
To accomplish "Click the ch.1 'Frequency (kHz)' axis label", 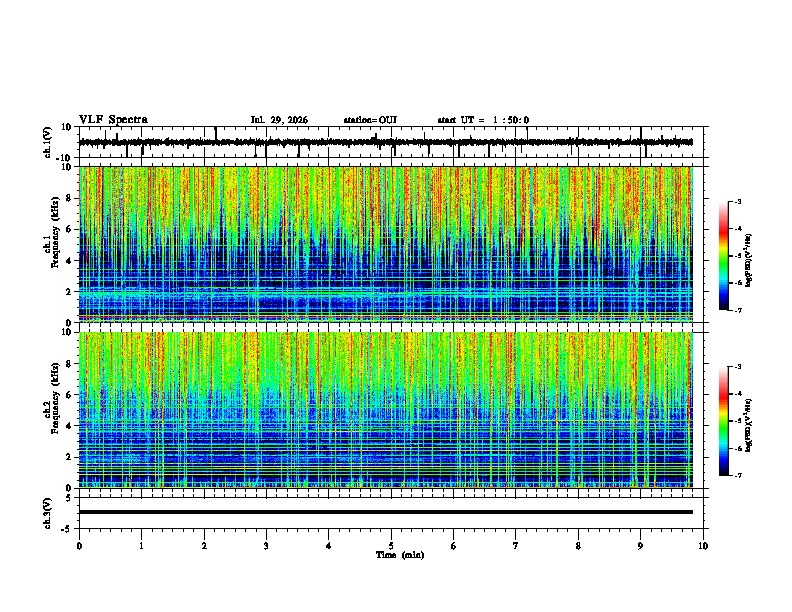I will pyautogui.click(x=55, y=231).
